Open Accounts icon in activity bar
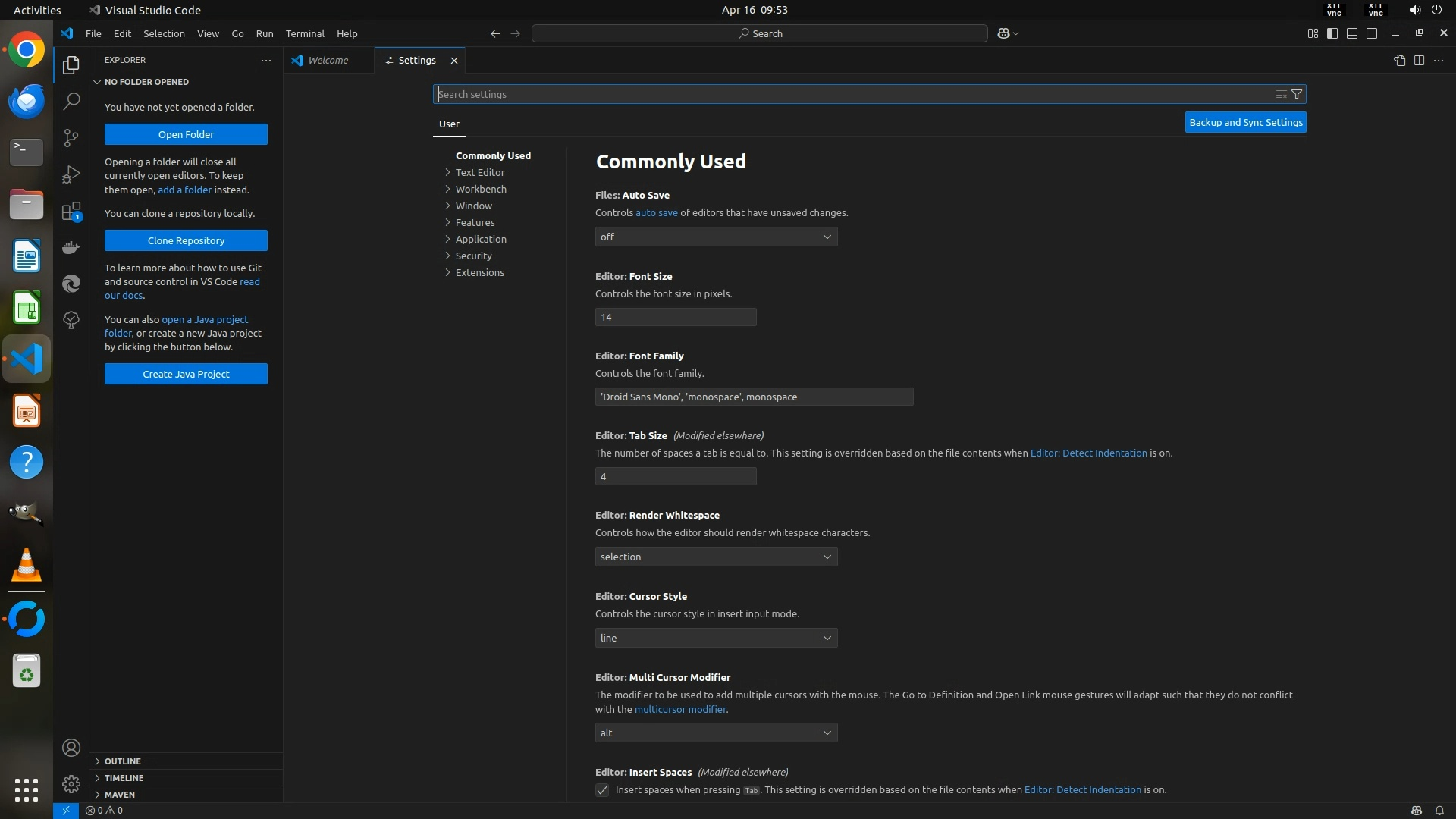Viewport: 1456px width, 819px height. click(71, 748)
